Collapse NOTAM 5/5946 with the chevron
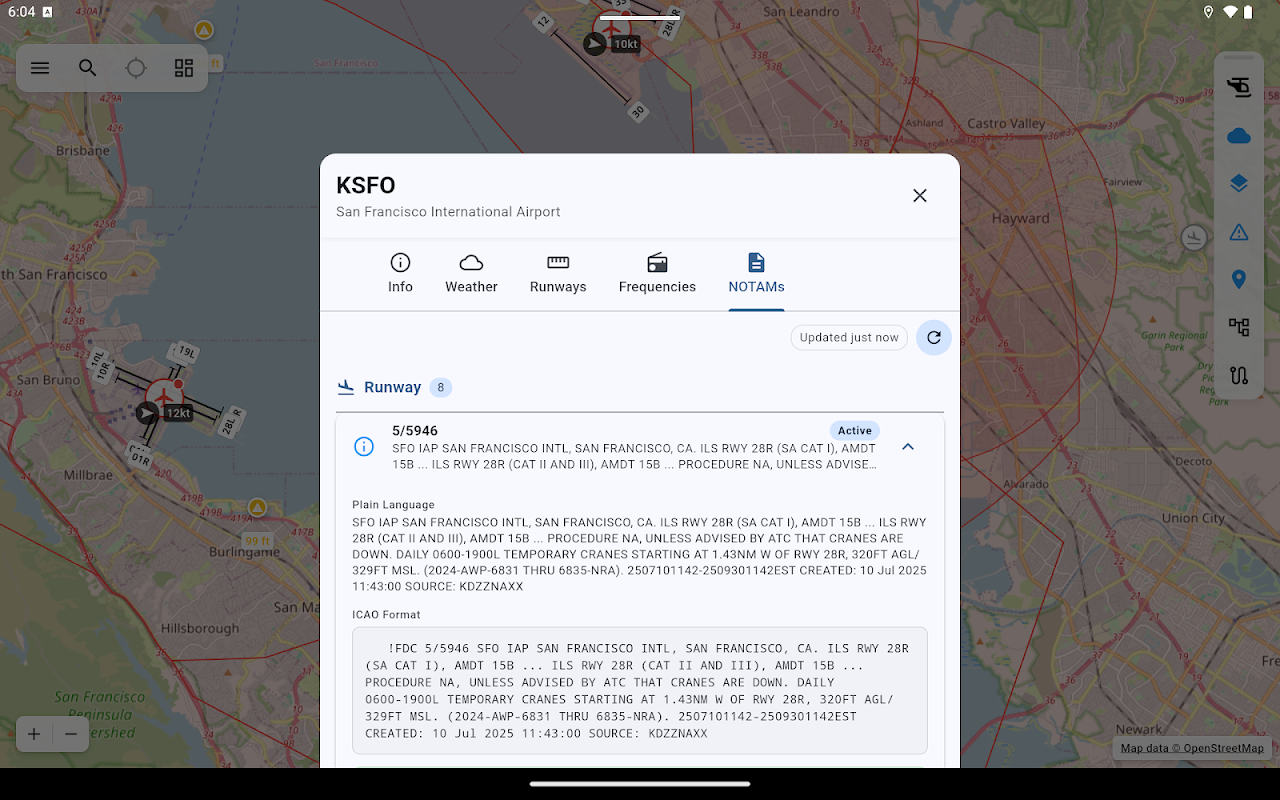This screenshot has width=1280, height=800. (908, 447)
